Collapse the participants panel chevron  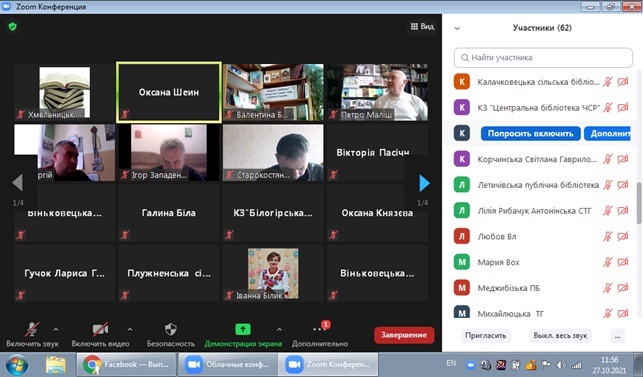point(457,28)
